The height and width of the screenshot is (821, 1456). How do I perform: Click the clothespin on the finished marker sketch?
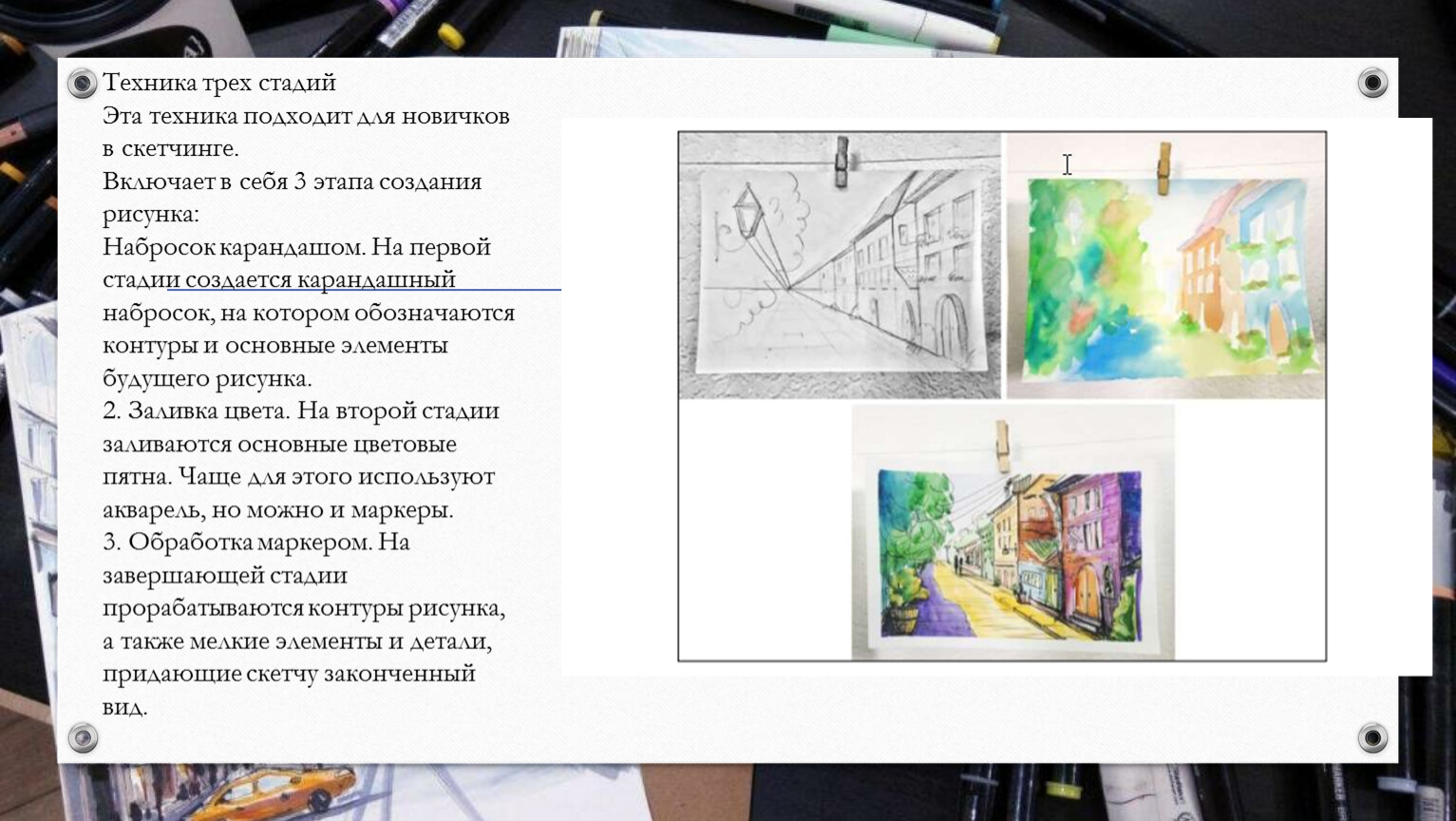coord(1002,447)
